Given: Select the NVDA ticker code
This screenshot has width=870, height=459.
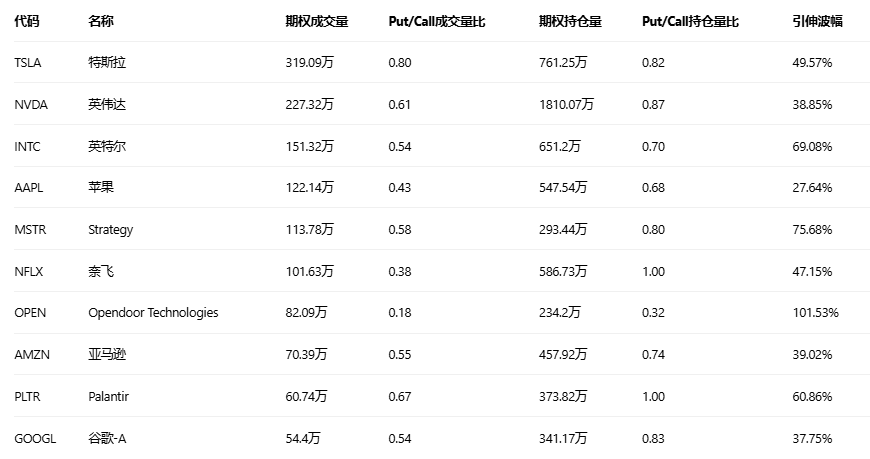Looking at the screenshot, I should [x=31, y=105].
